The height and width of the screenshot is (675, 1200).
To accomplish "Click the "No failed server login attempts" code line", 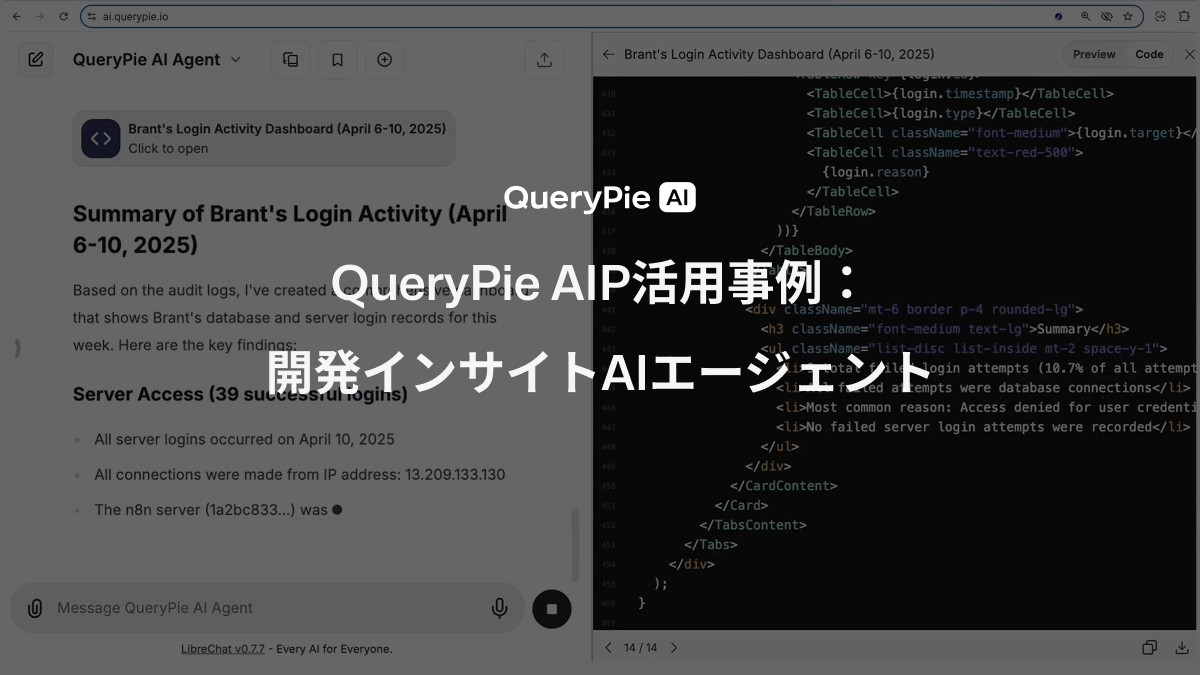I will click(x=983, y=427).
